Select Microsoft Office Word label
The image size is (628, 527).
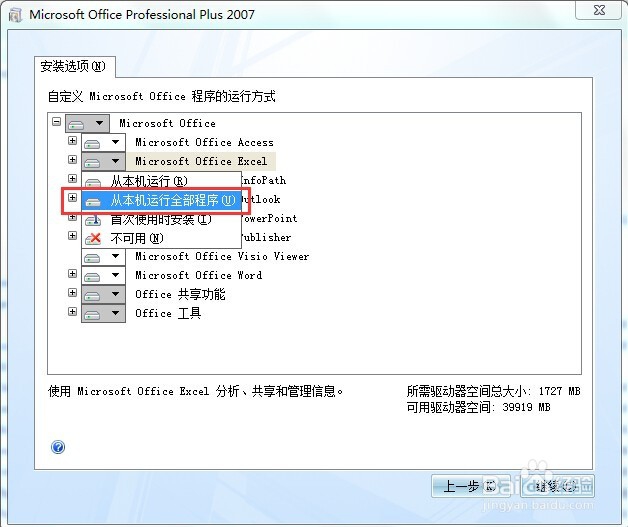pos(199,276)
